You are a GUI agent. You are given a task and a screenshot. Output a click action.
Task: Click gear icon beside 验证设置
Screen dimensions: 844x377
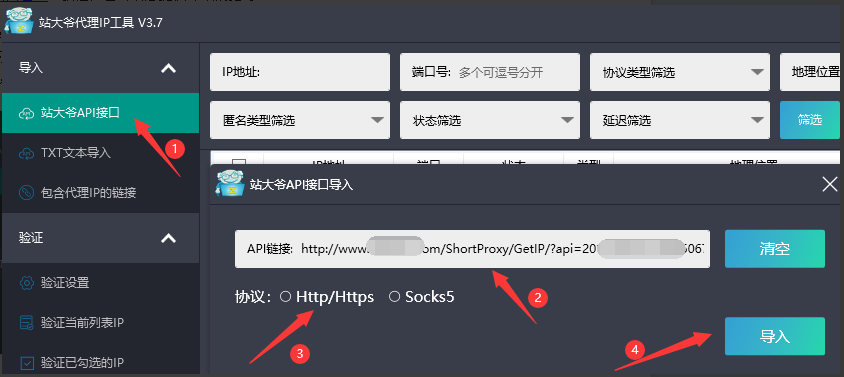26,282
